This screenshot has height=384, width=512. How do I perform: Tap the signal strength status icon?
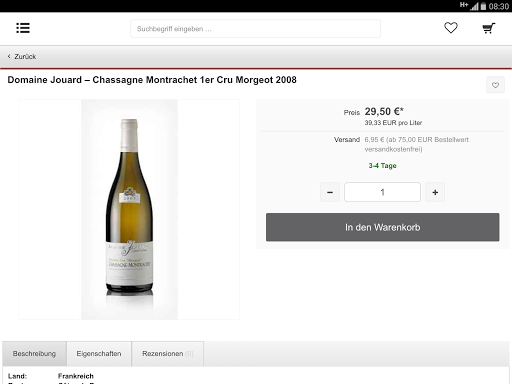point(474,6)
